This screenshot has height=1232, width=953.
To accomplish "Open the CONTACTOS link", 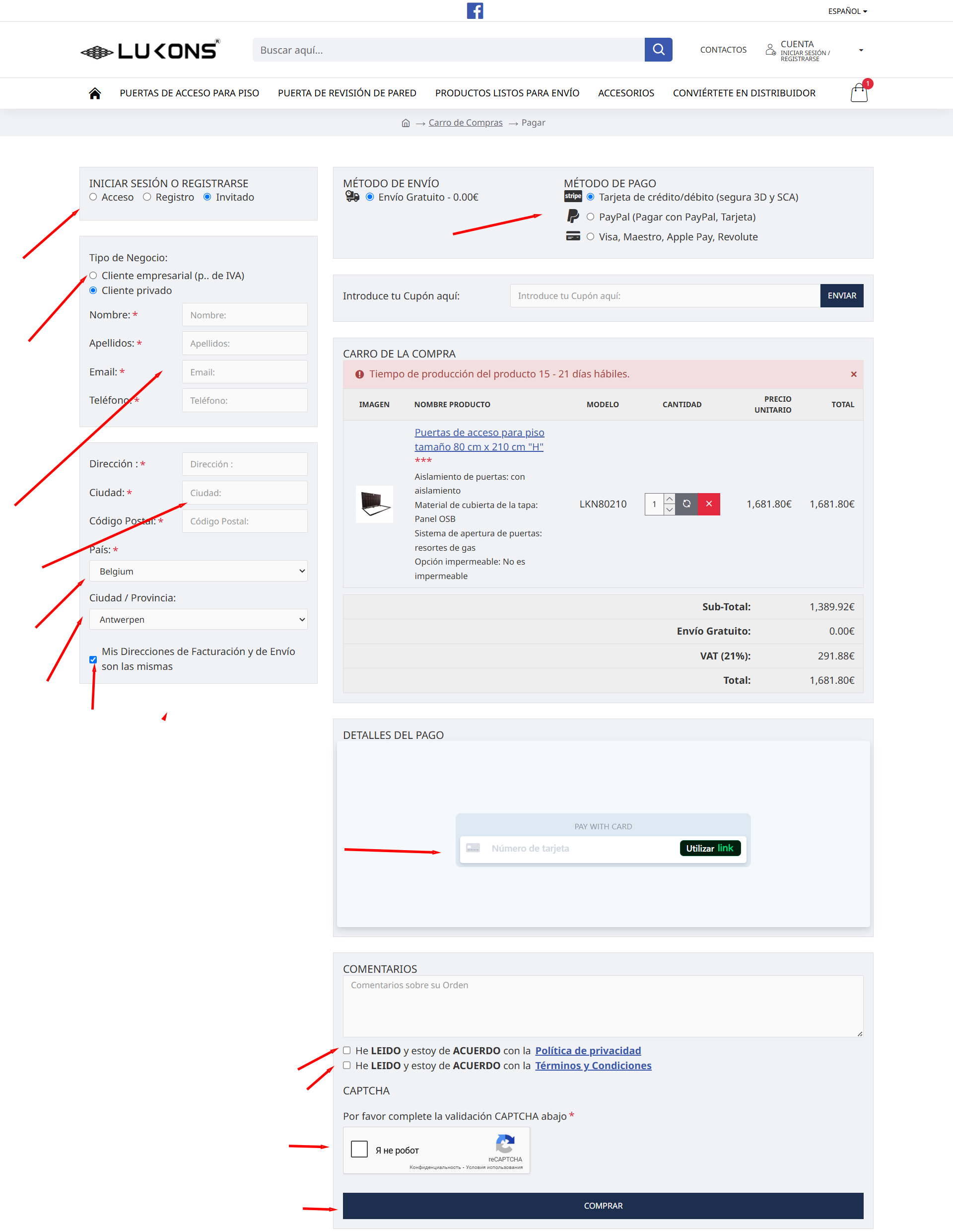I will coord(723,50).
